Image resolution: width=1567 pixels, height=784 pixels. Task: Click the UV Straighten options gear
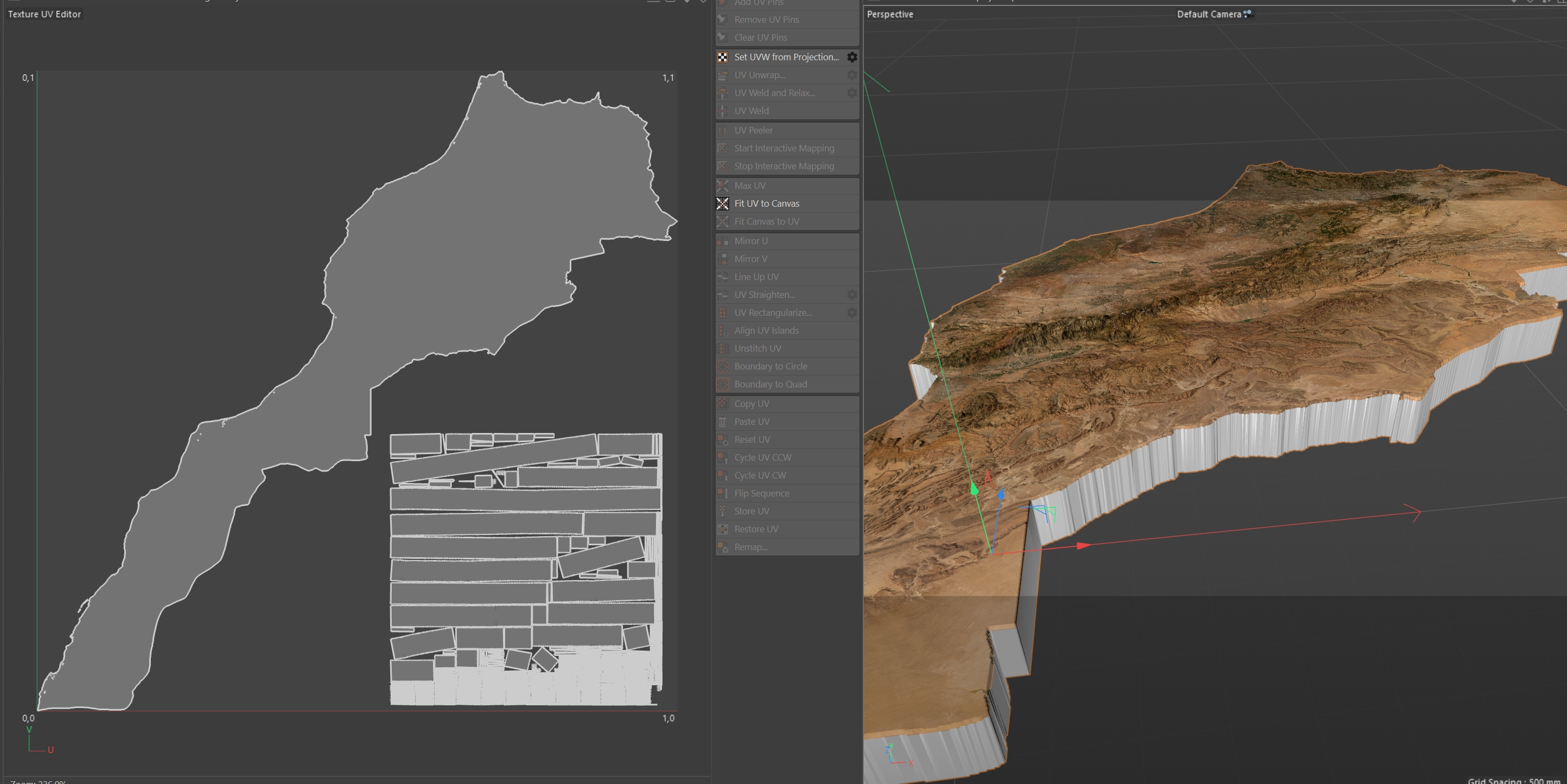[852, 295]
